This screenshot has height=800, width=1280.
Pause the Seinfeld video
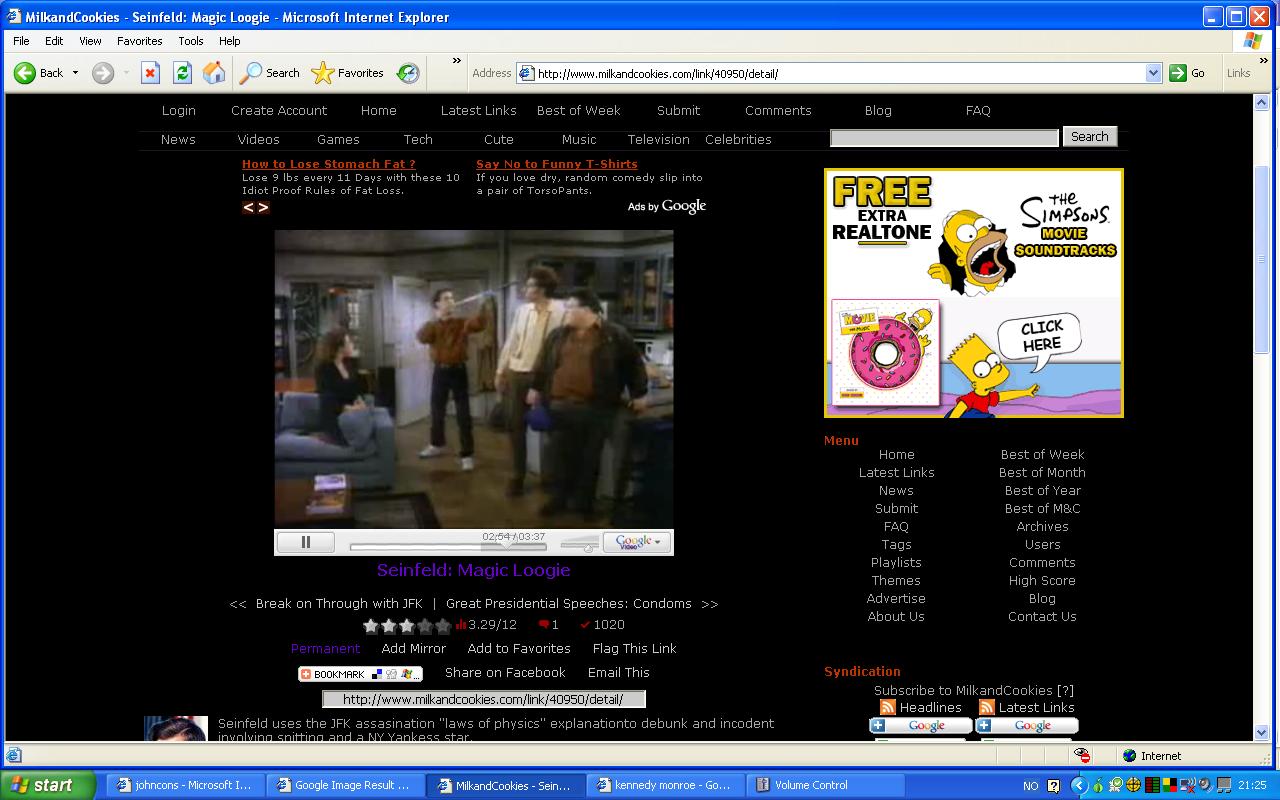pyautogui.click(x=305, y=542)
